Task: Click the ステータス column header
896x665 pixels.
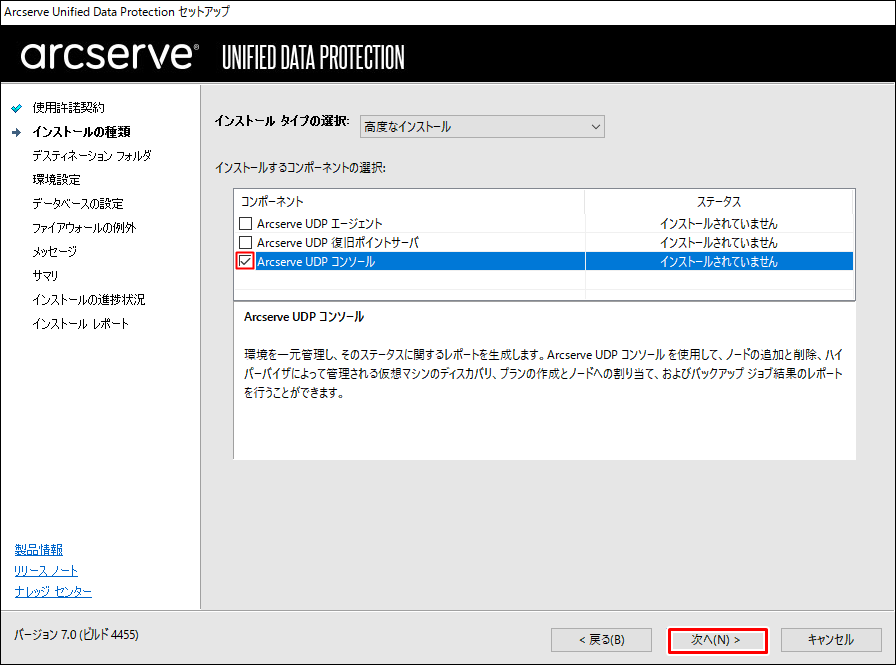Action: click(x=719, y=201)
